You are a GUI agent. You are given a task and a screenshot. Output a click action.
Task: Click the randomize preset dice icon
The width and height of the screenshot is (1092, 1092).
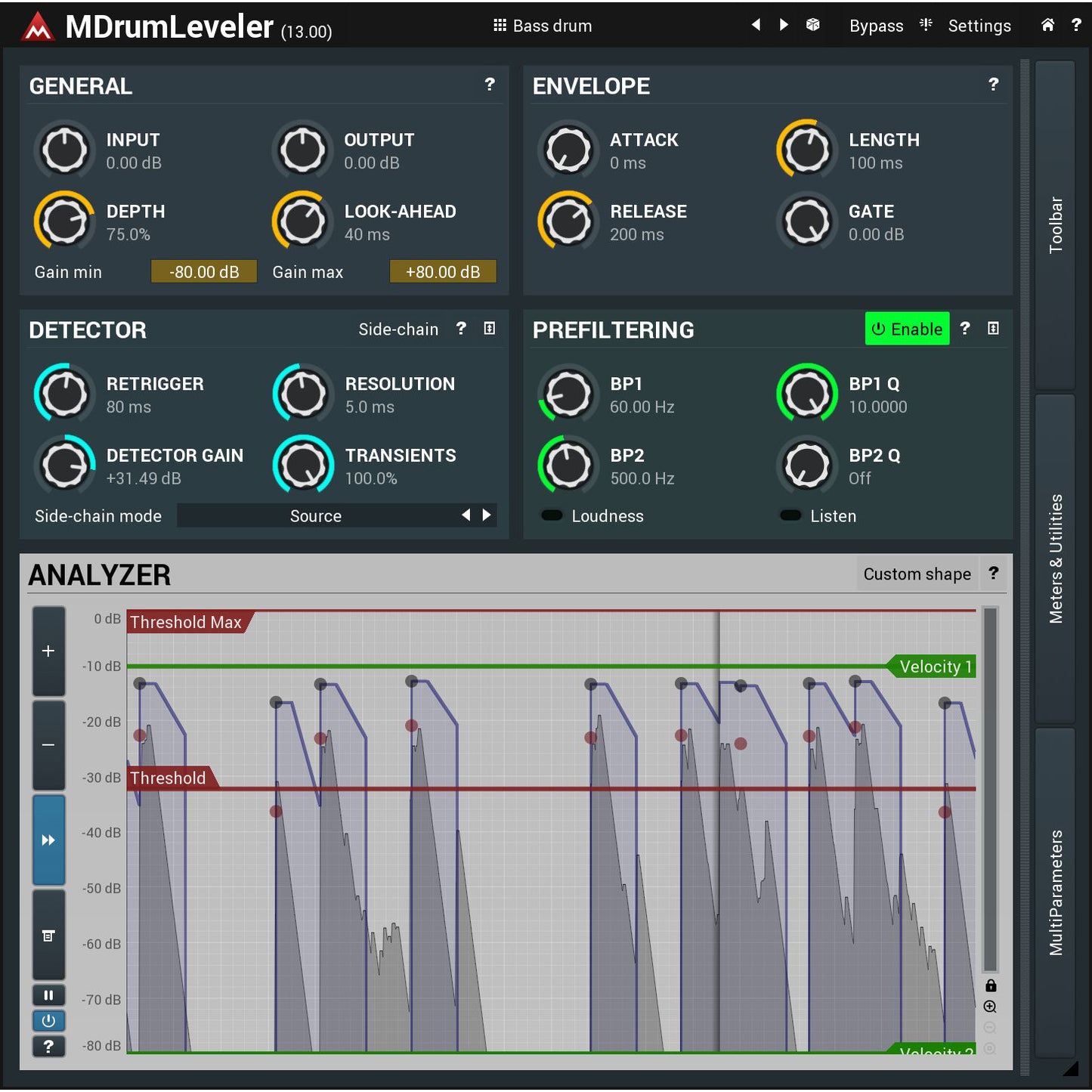pyautogui.click(x=813, y=25)
